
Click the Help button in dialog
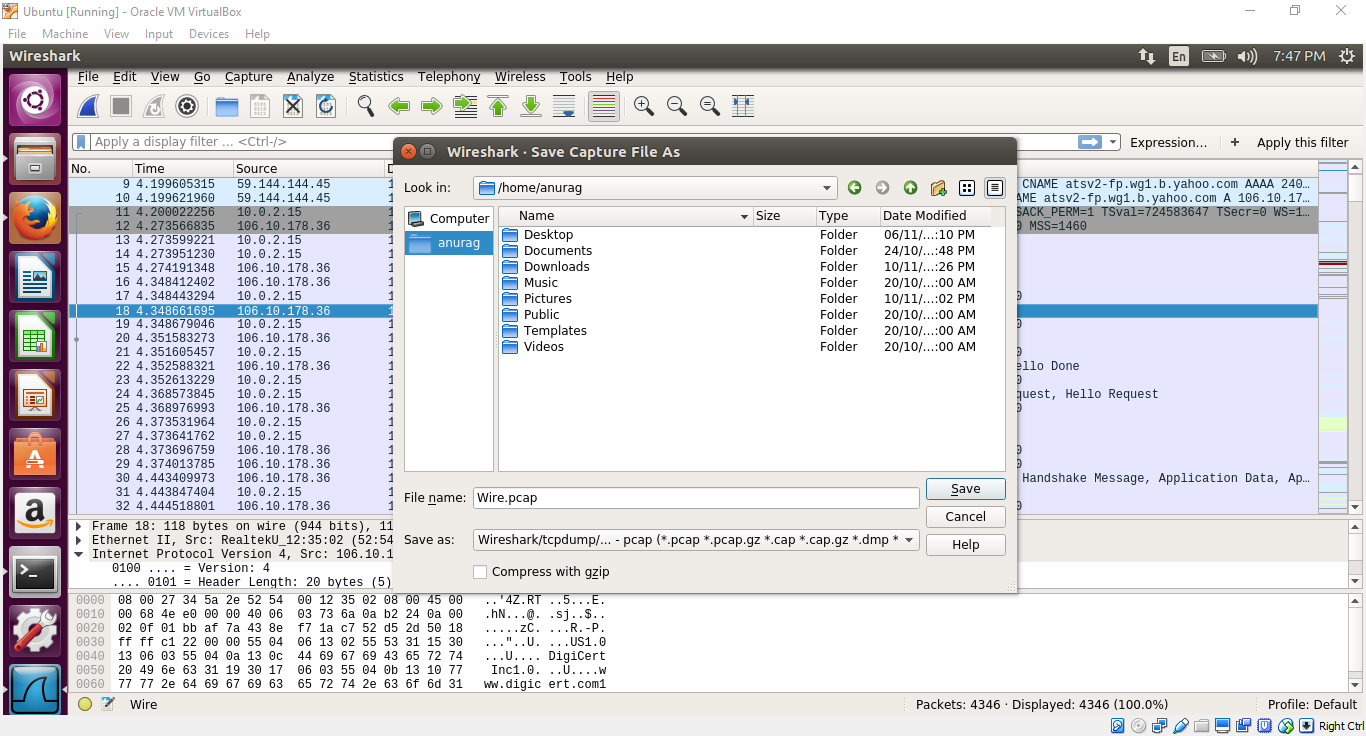point(965,545)
